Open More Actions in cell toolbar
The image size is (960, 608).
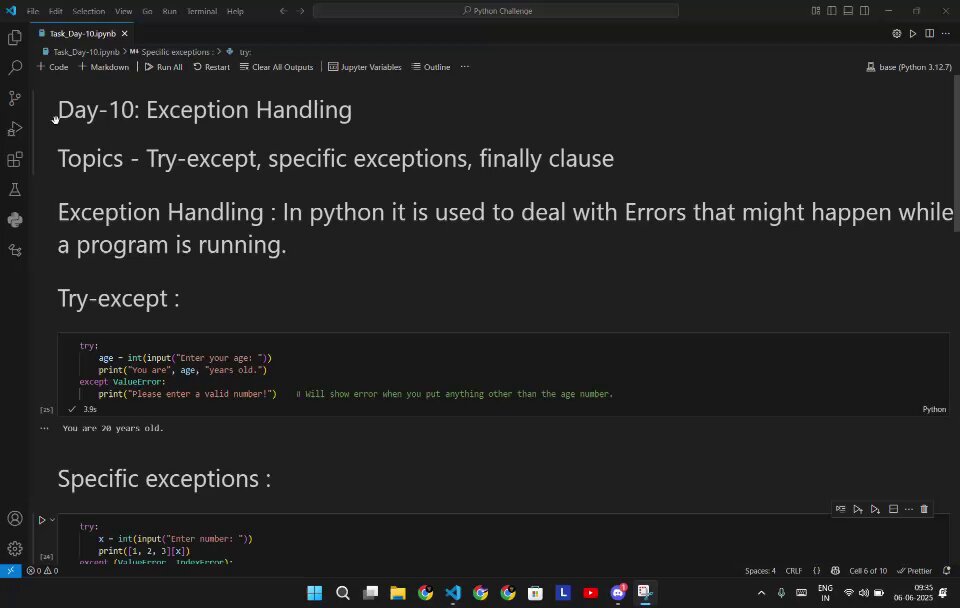coord(909,509)
